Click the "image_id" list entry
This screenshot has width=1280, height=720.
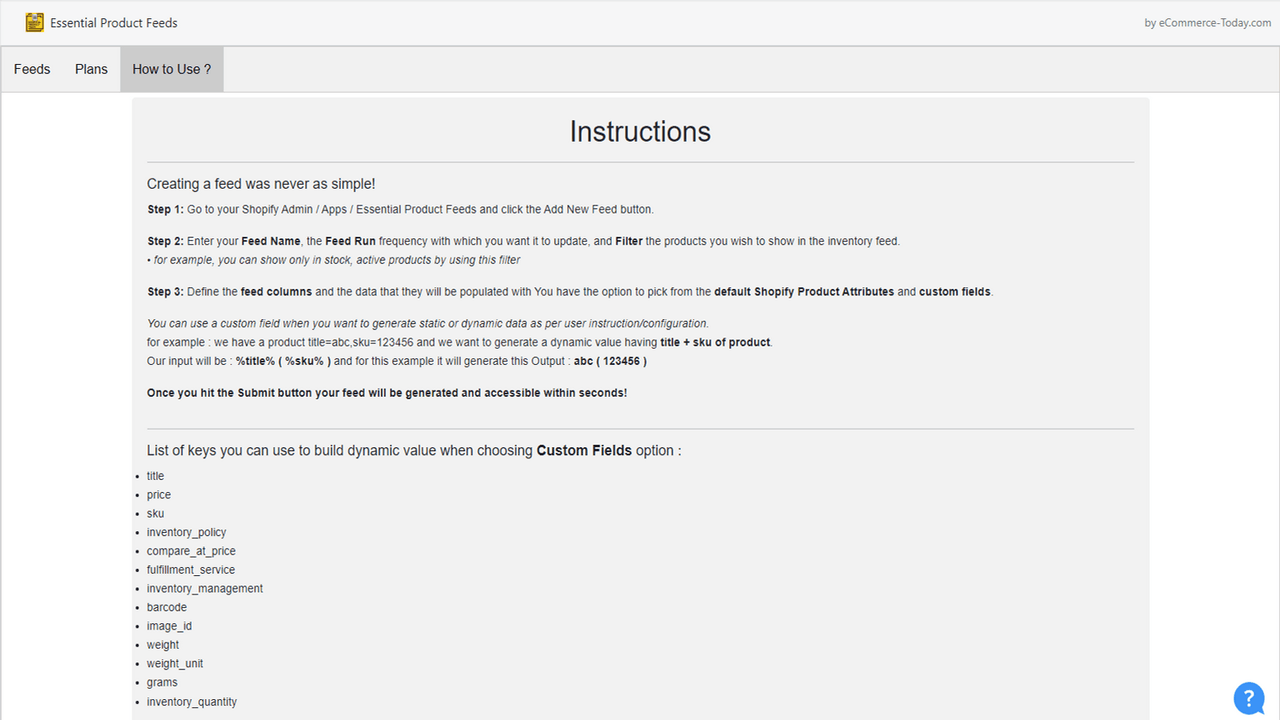pyautogui.click(x=169, y=626)
